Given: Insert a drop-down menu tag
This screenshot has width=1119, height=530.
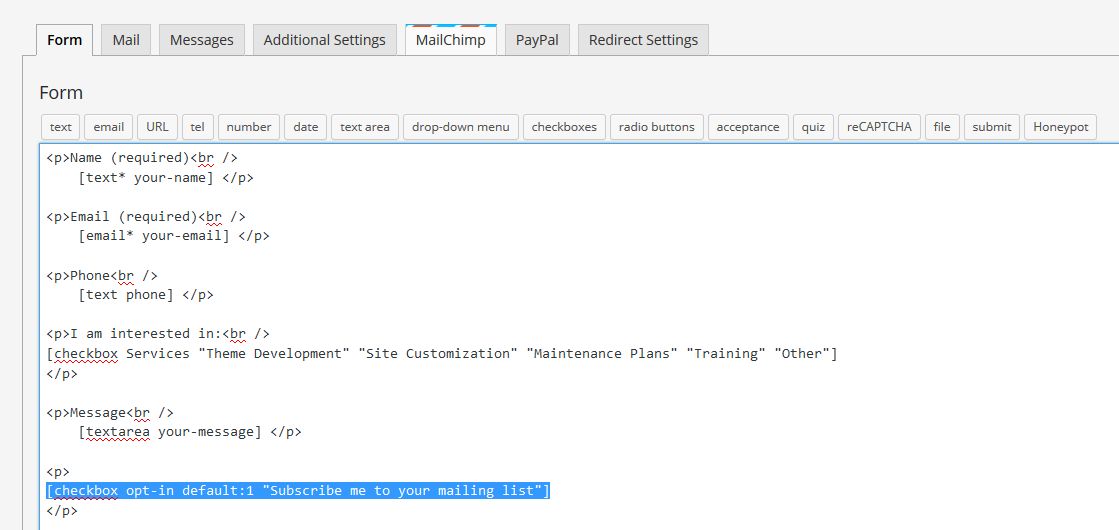Looking at the screenshot, I should coord(460,127).
